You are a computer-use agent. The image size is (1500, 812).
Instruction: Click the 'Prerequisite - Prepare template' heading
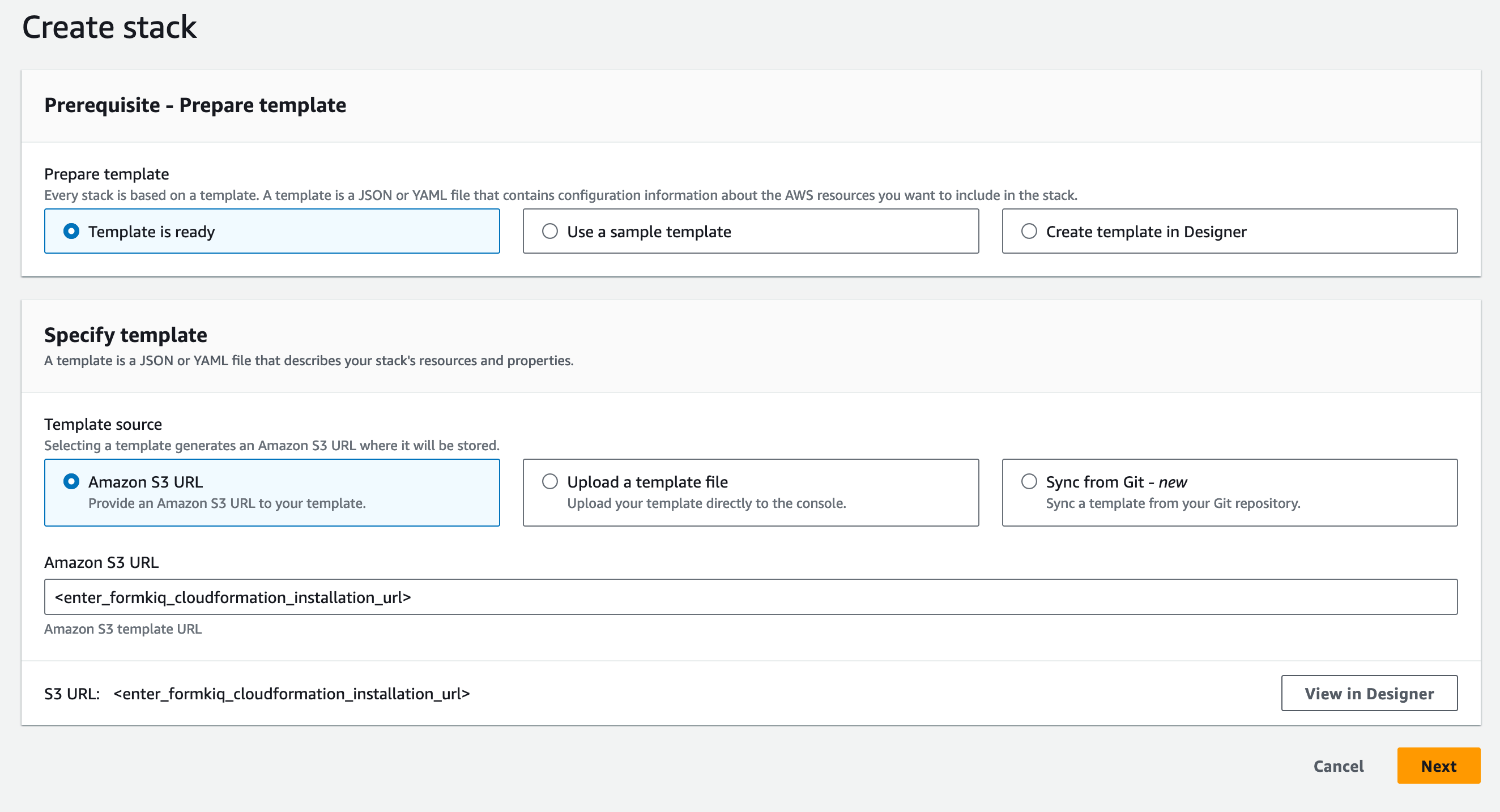coord(195,105)
